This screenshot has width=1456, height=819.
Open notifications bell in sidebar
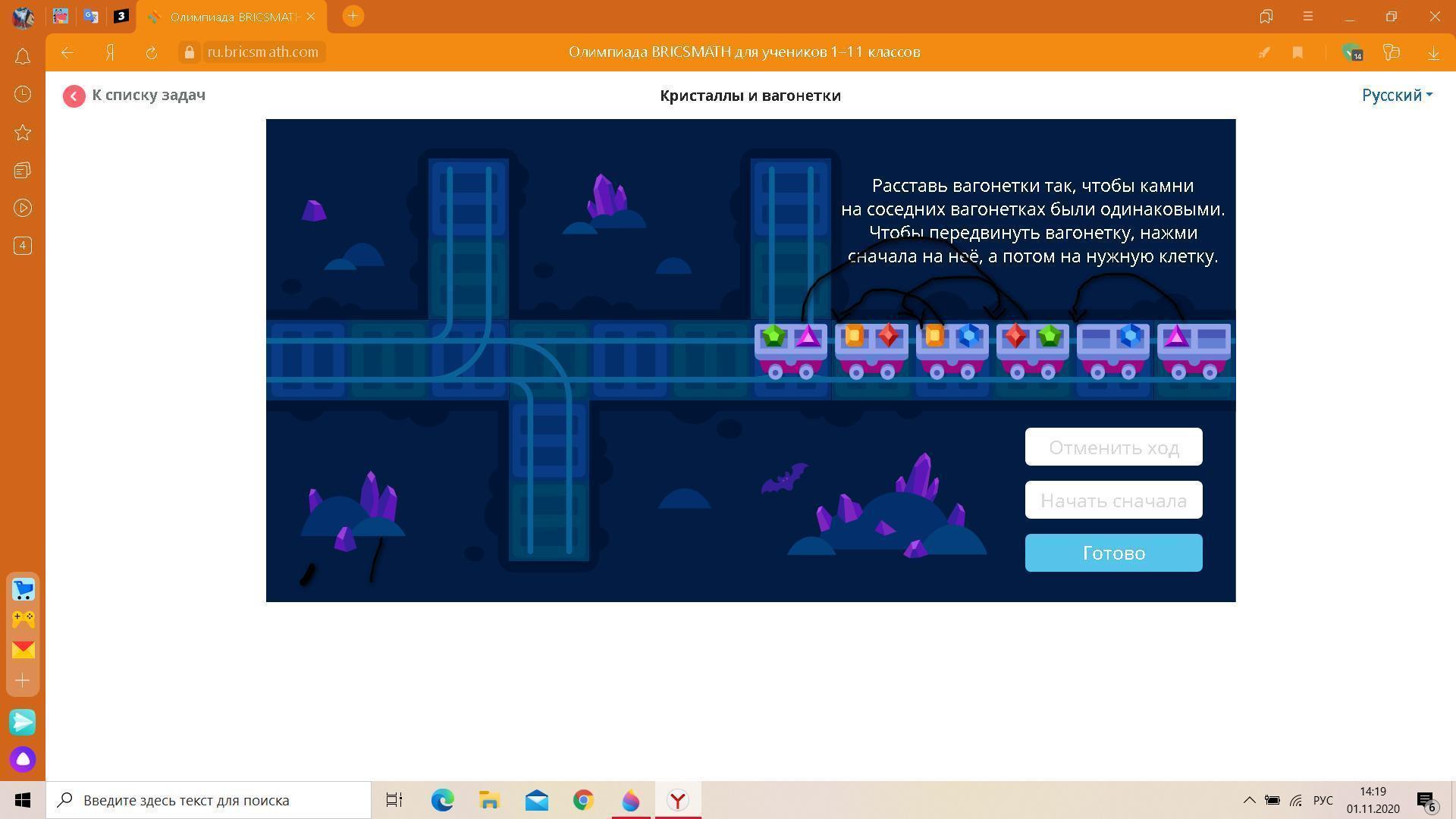coord(23,56)
